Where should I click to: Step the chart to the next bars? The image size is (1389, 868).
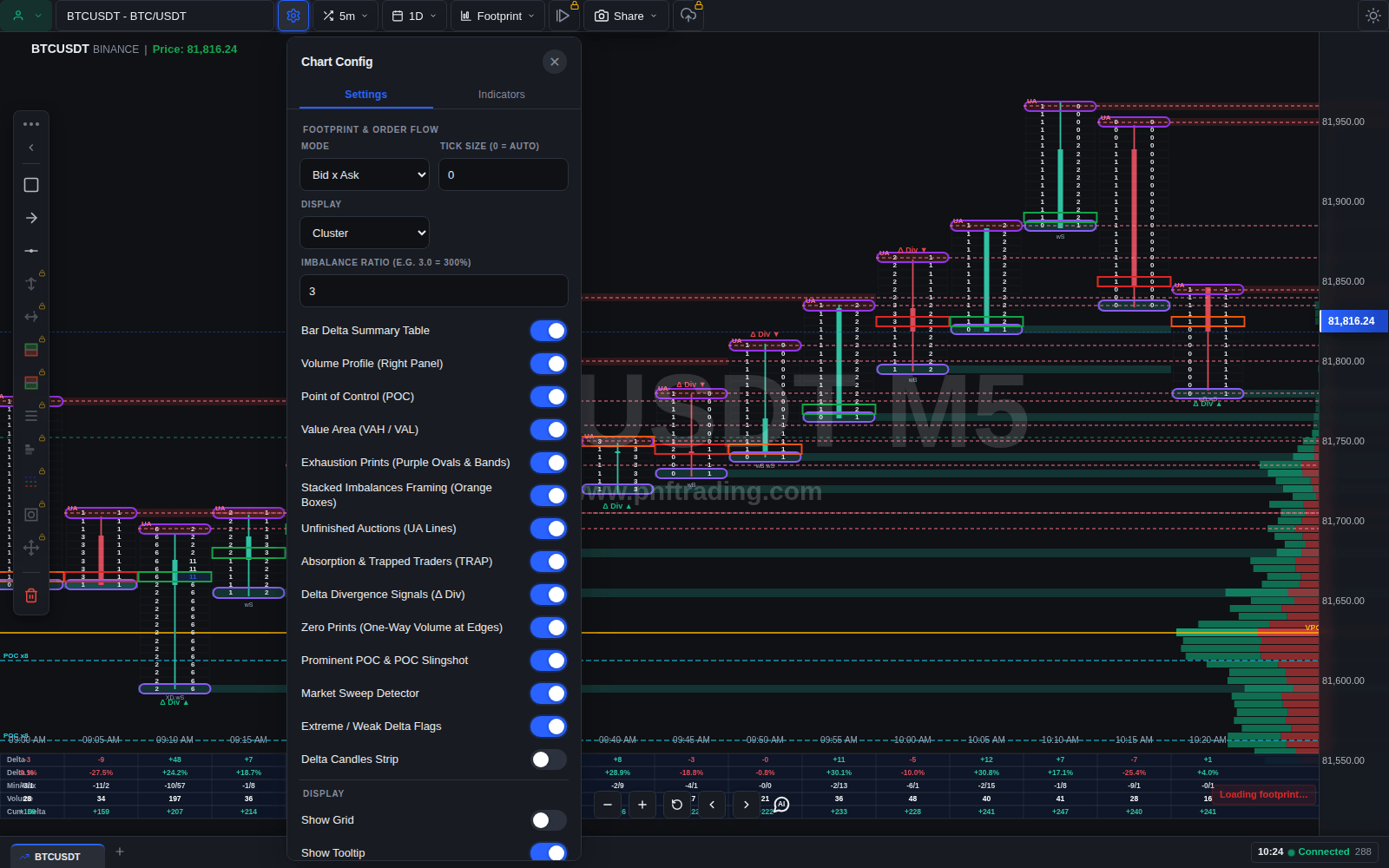(747, 805)
